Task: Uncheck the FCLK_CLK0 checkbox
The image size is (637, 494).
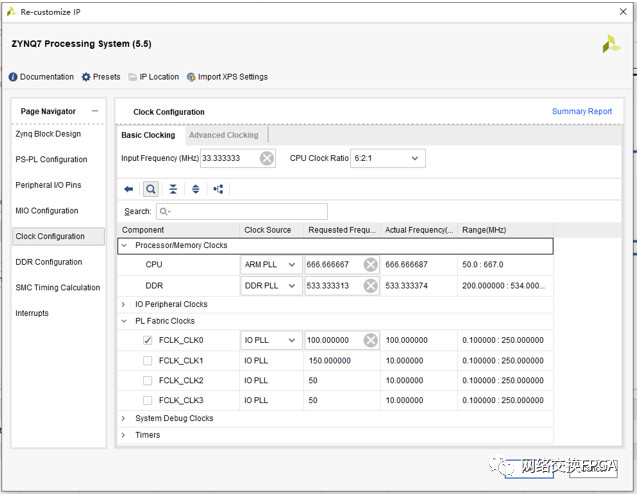Action: click(148, 340)
